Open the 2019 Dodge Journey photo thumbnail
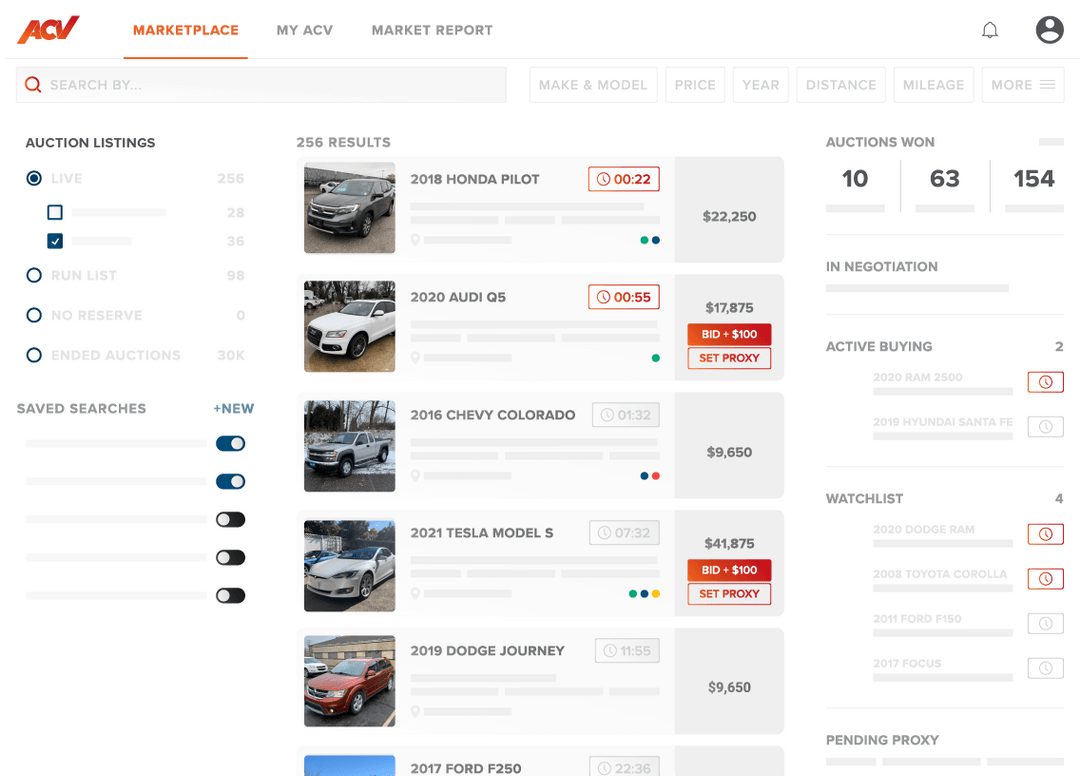 tap(349, 681)
